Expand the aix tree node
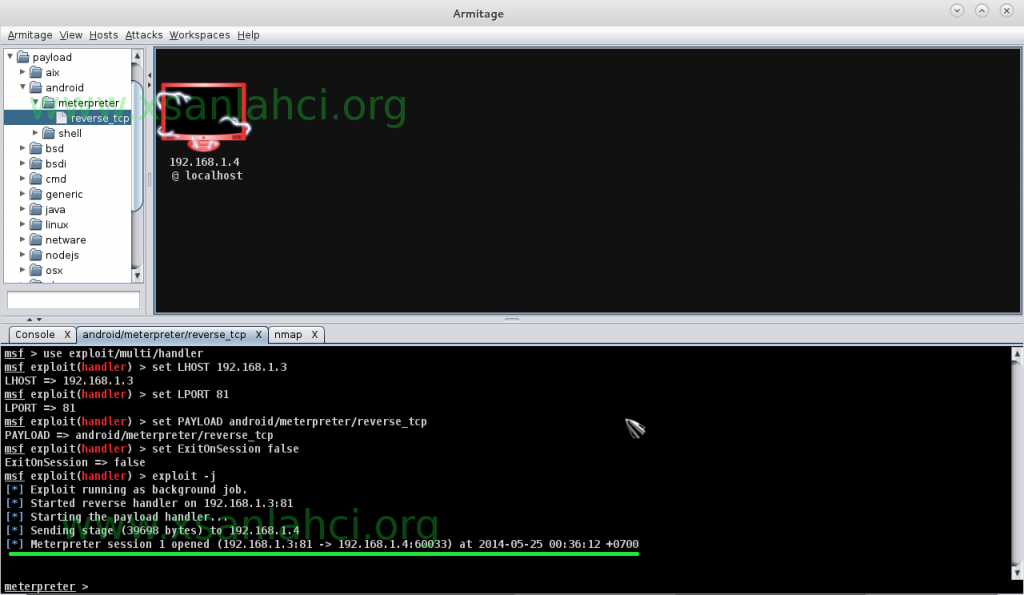 22,72
